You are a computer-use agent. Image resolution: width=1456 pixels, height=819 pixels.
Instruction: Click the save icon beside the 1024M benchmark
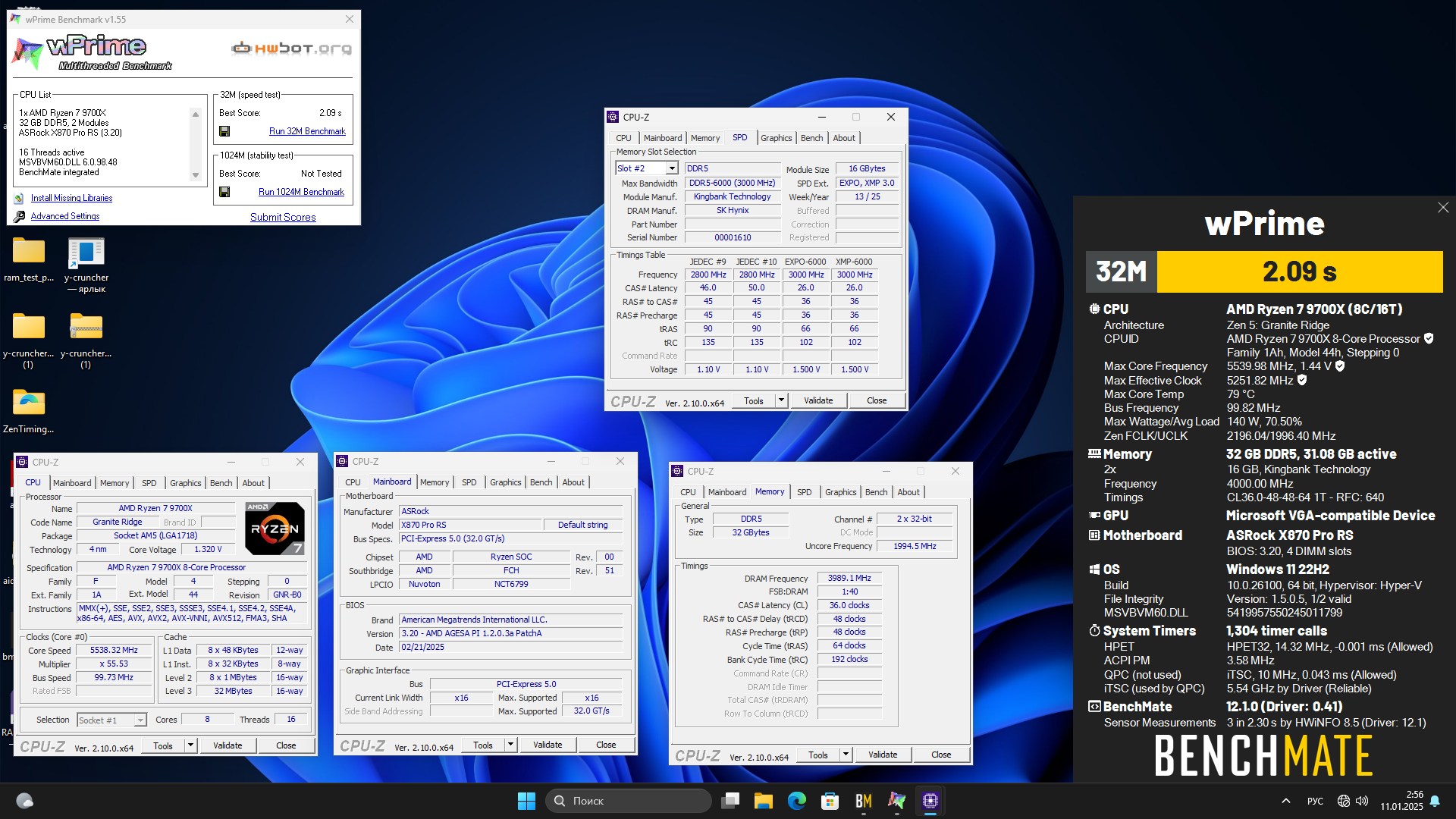[x=224, y=192]
